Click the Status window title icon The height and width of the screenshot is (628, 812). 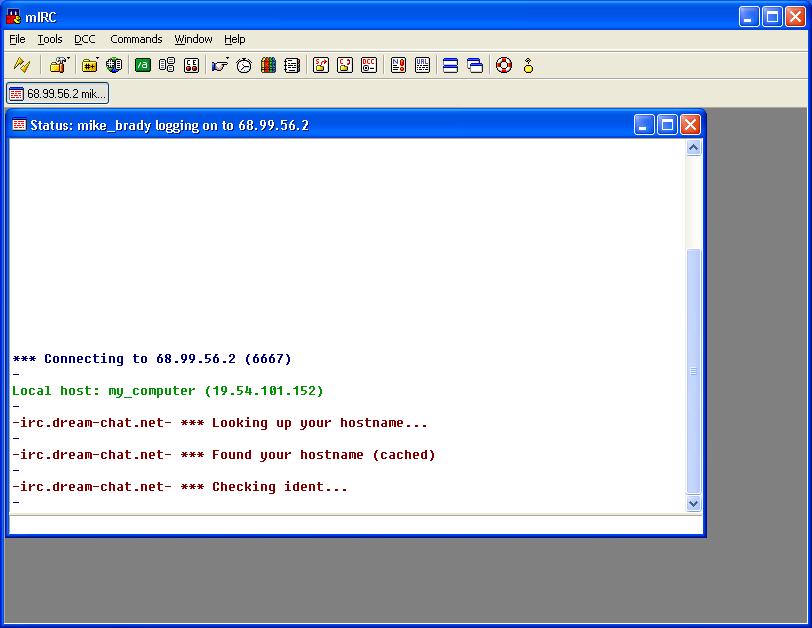click(19, 125)
